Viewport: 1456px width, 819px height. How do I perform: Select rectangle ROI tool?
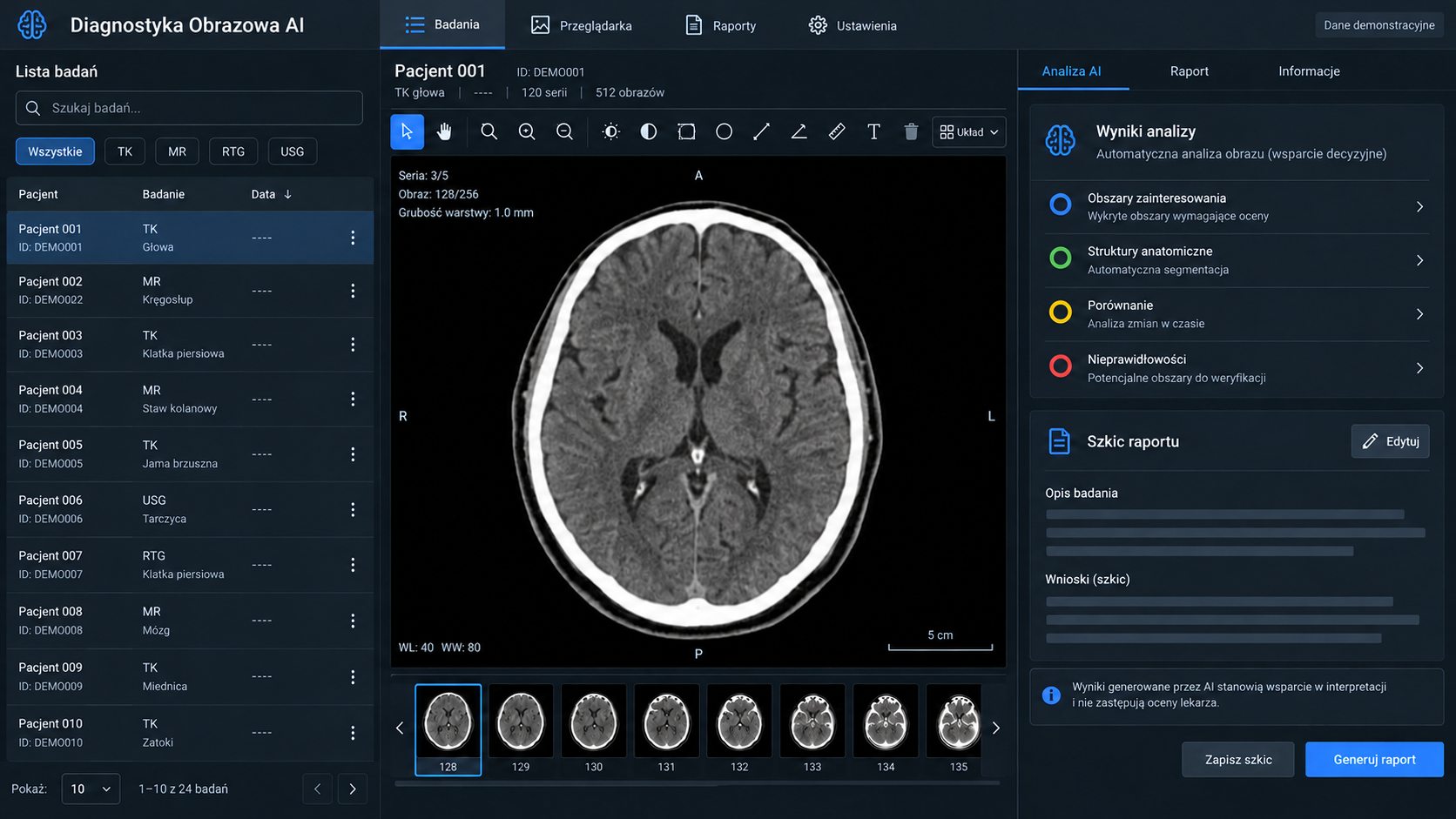tap(686, 131)
